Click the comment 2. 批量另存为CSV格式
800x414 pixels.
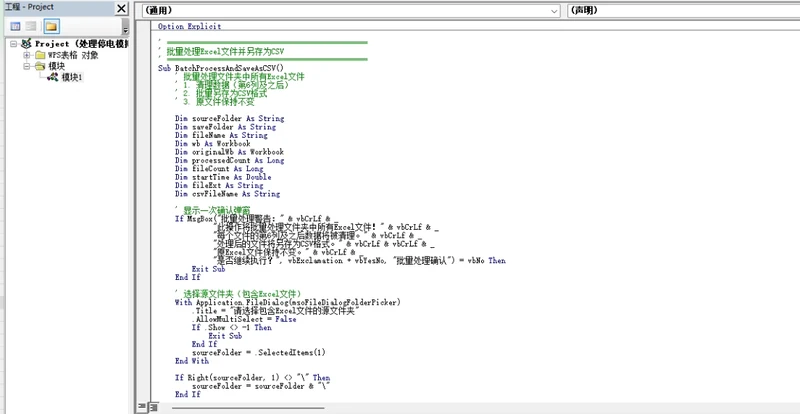coord(225,93)
